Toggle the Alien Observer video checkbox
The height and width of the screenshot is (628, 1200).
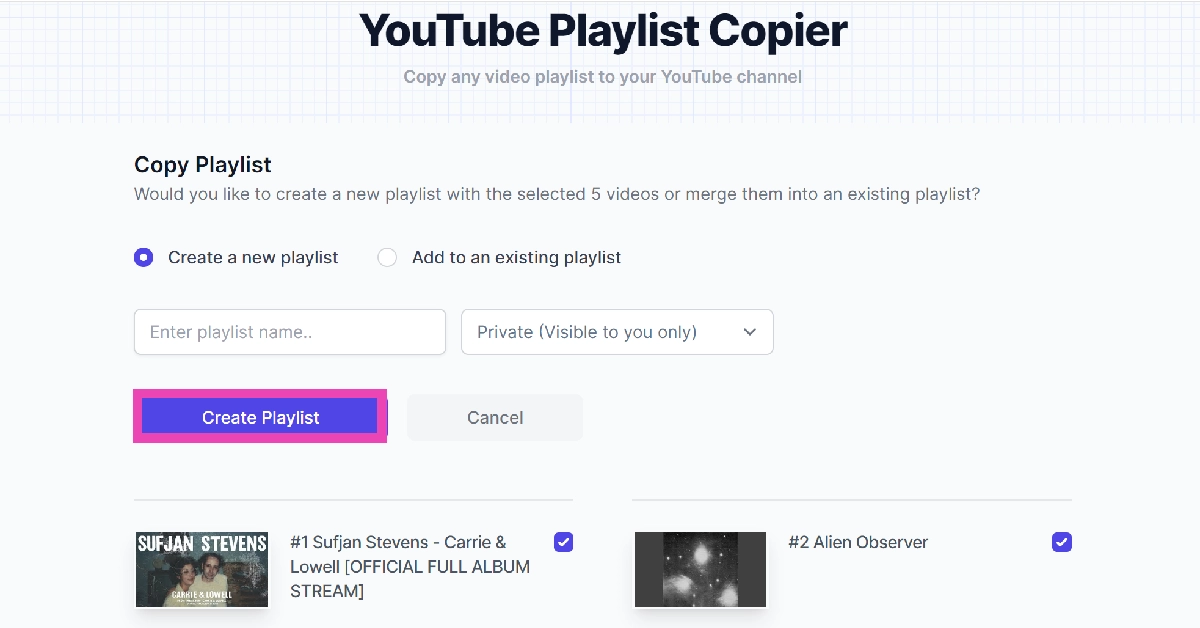(x=1062, y=542)
